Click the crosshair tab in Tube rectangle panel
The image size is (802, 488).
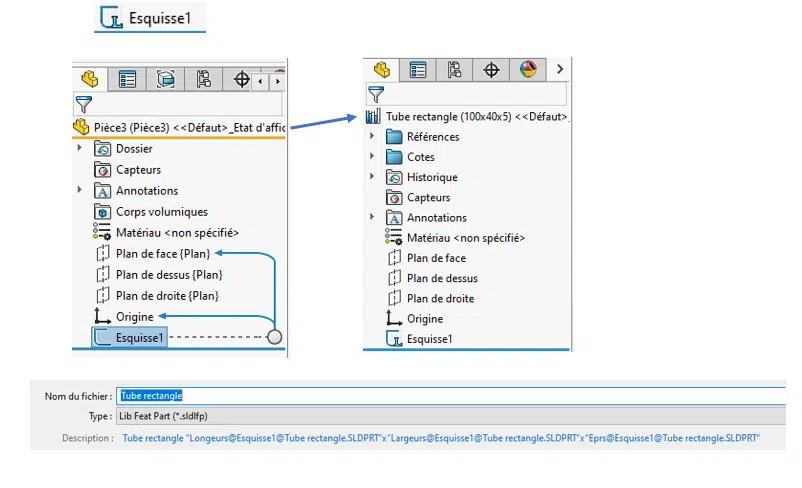click(491, 69)
